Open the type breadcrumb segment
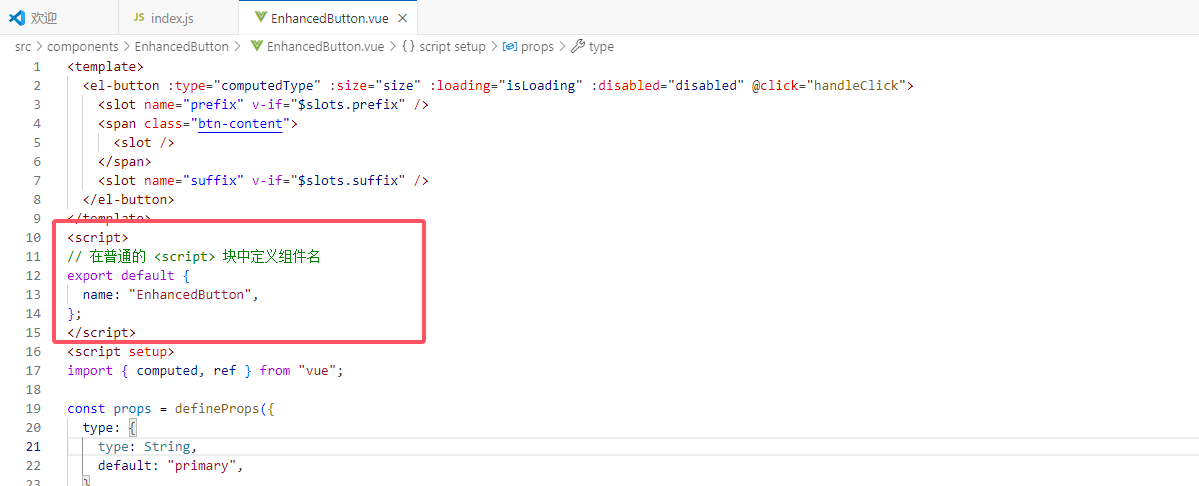This screenshot has height=486, width=1199. (x=601, y=47)
